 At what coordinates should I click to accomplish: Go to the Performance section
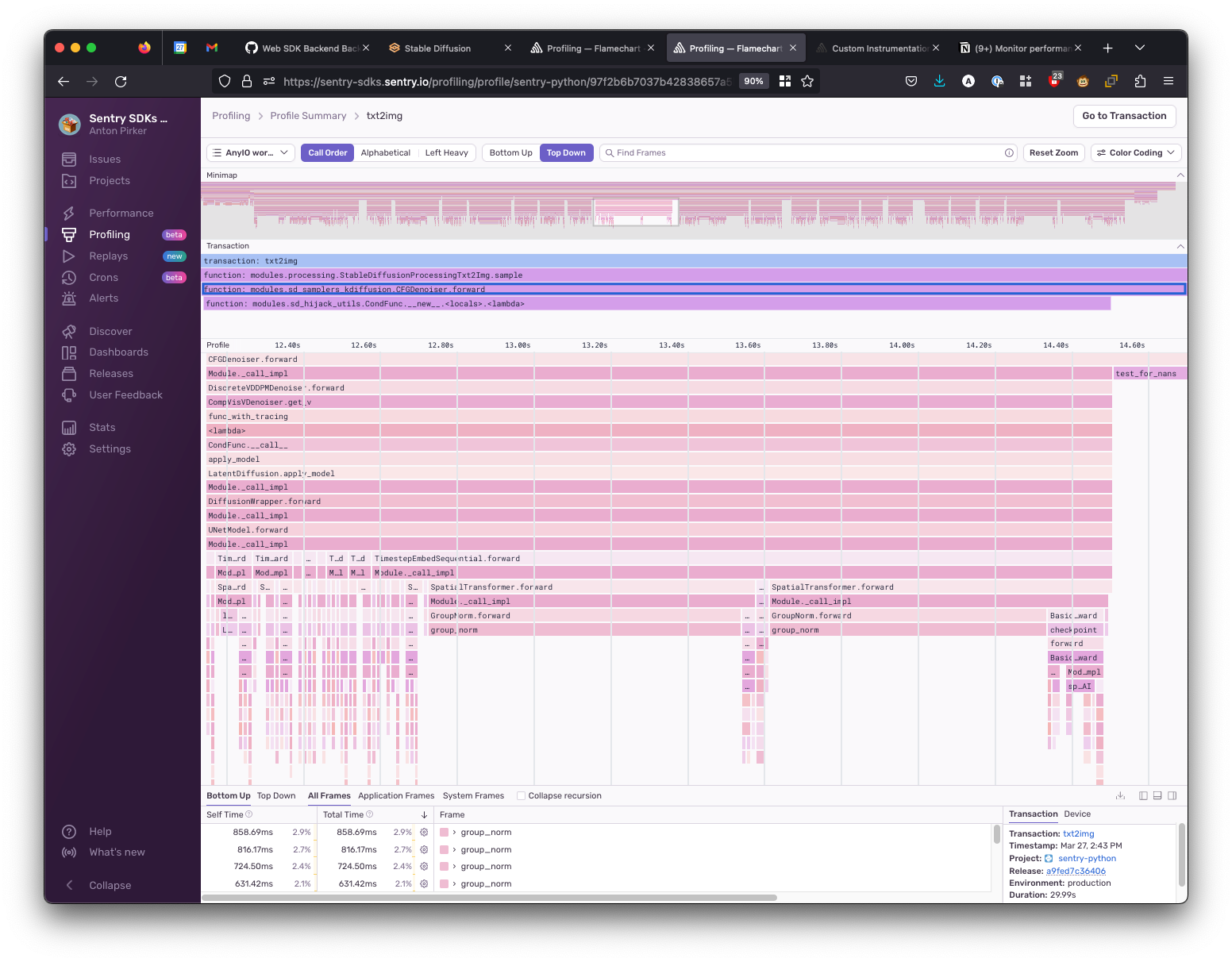pyautogui.click(x=121, y=214)
